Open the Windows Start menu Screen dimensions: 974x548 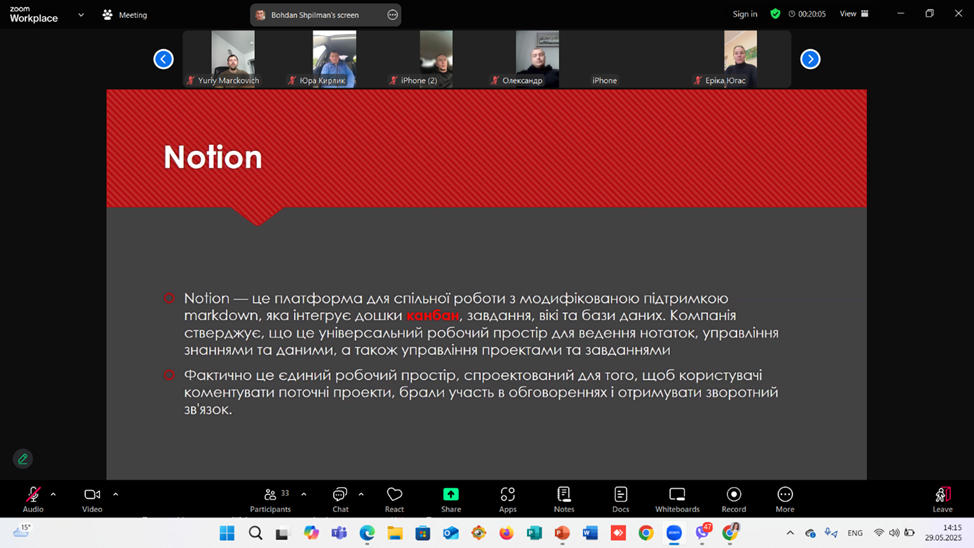pyautogui.click(x=227, y=533)
